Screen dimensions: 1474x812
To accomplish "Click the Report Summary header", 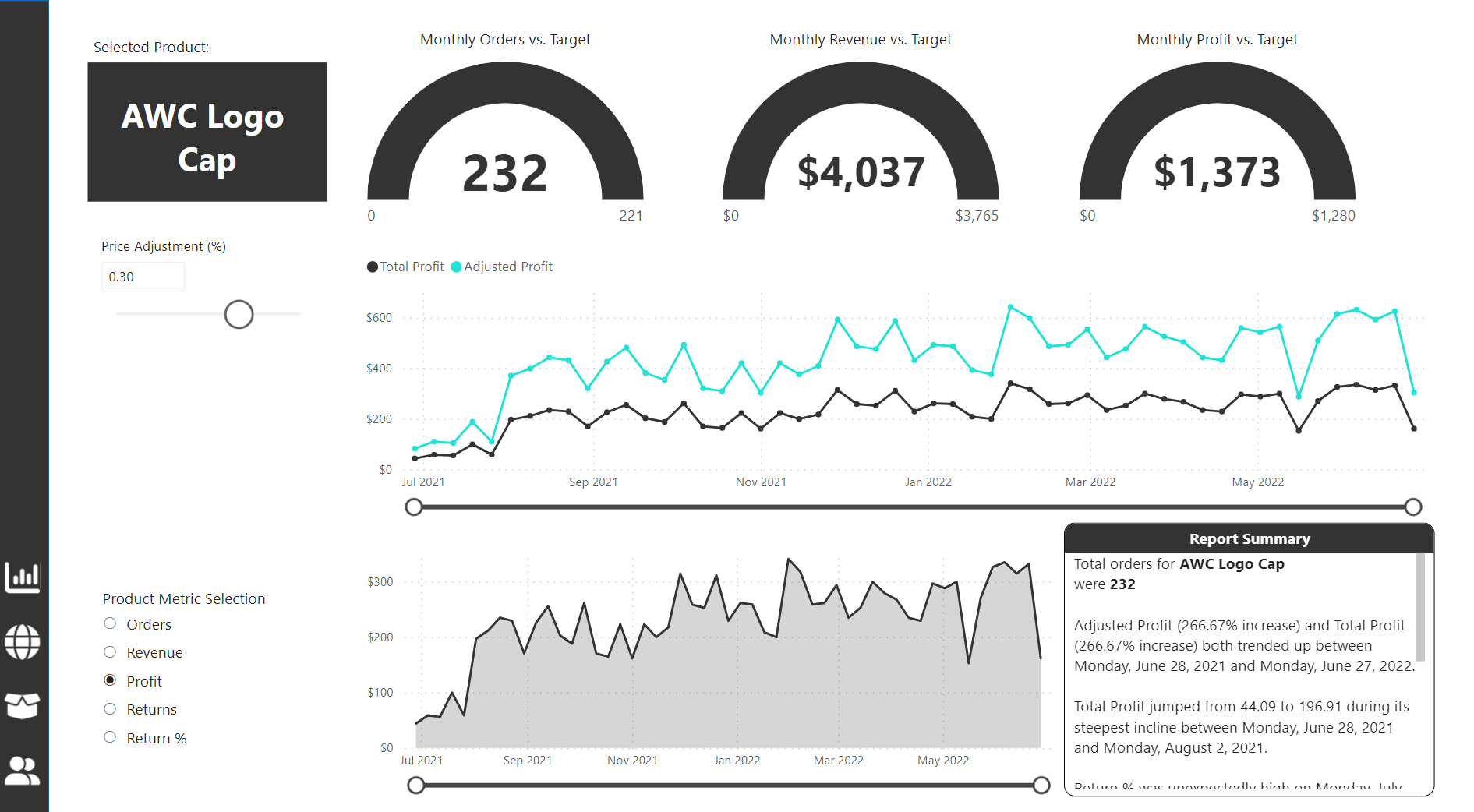I will (1249, 538).
